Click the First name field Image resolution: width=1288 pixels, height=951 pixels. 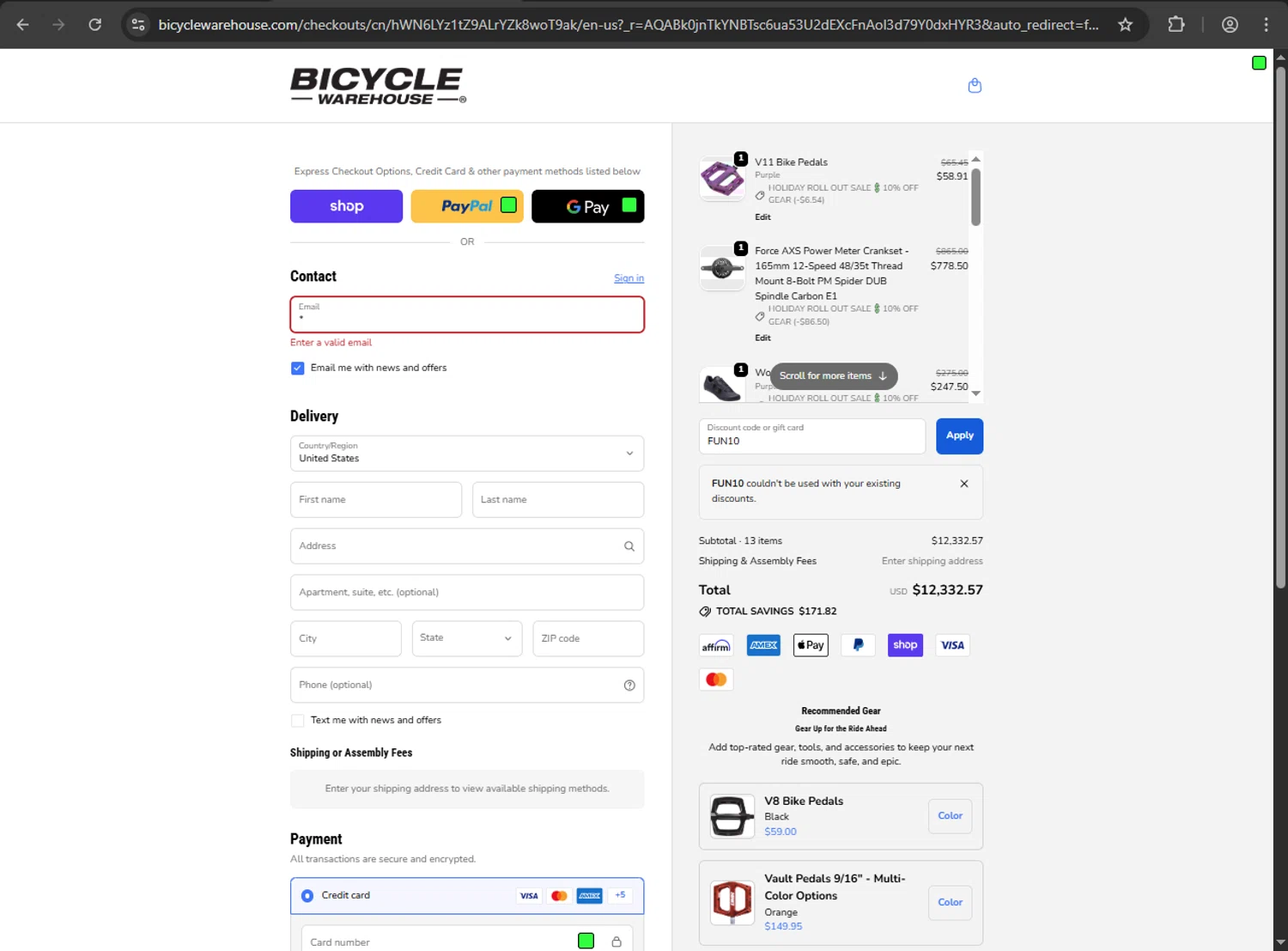click(376, 499)
